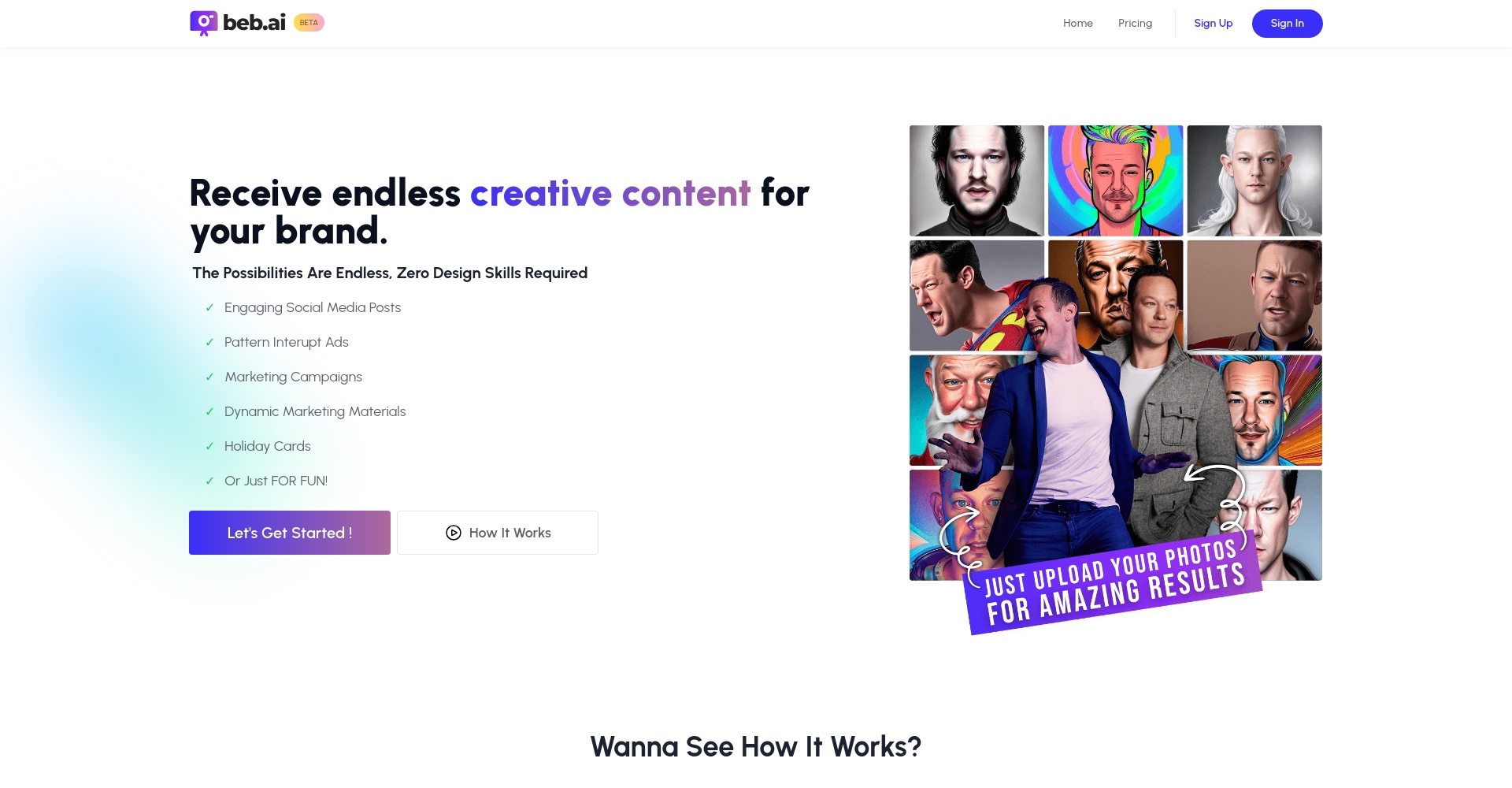
Task: Click checkmark beside Marketing Campaigns
Action: pos(209,377)
